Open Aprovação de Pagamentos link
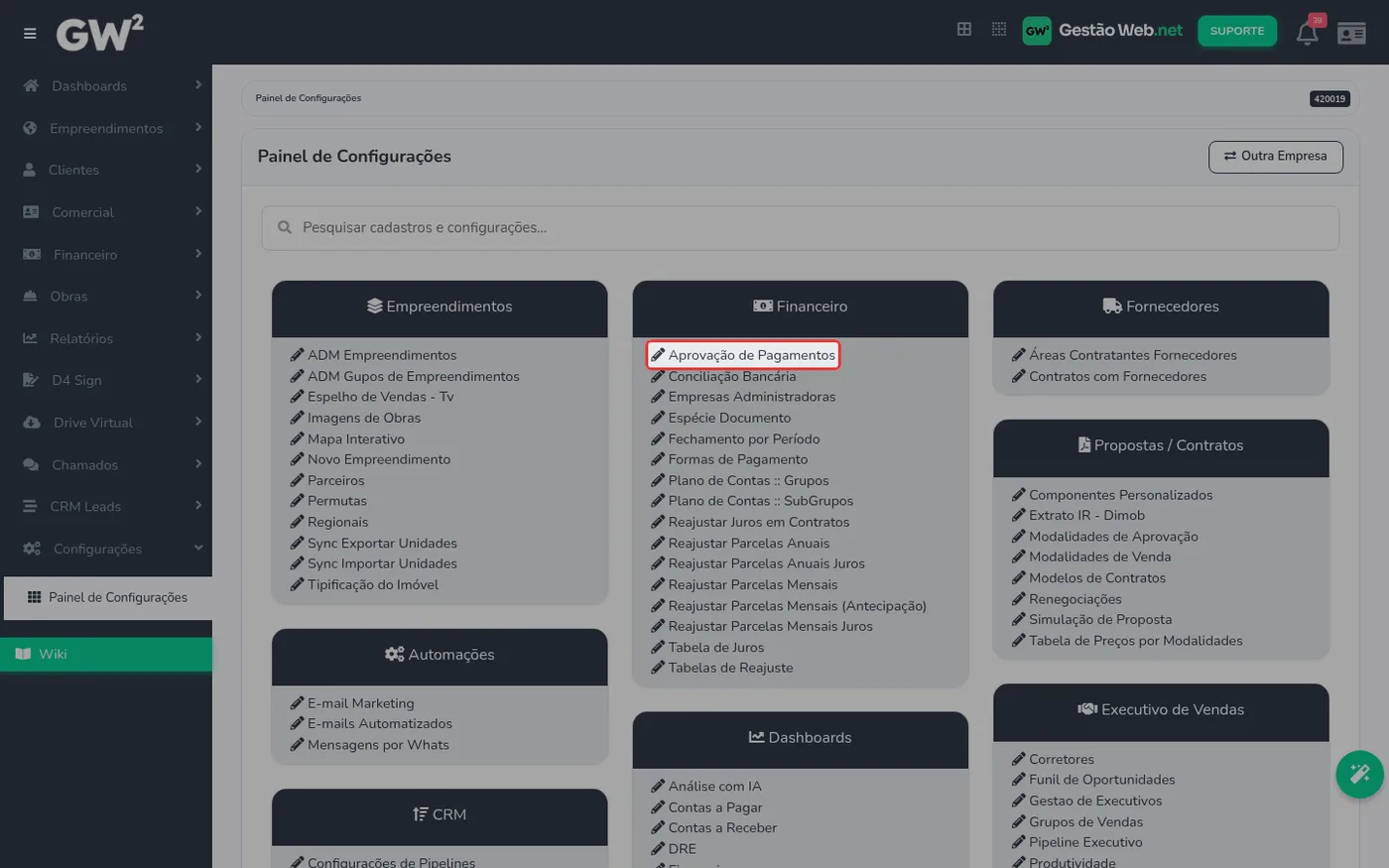Viewport: 1389px width, 868px height. tap(743, 355)
